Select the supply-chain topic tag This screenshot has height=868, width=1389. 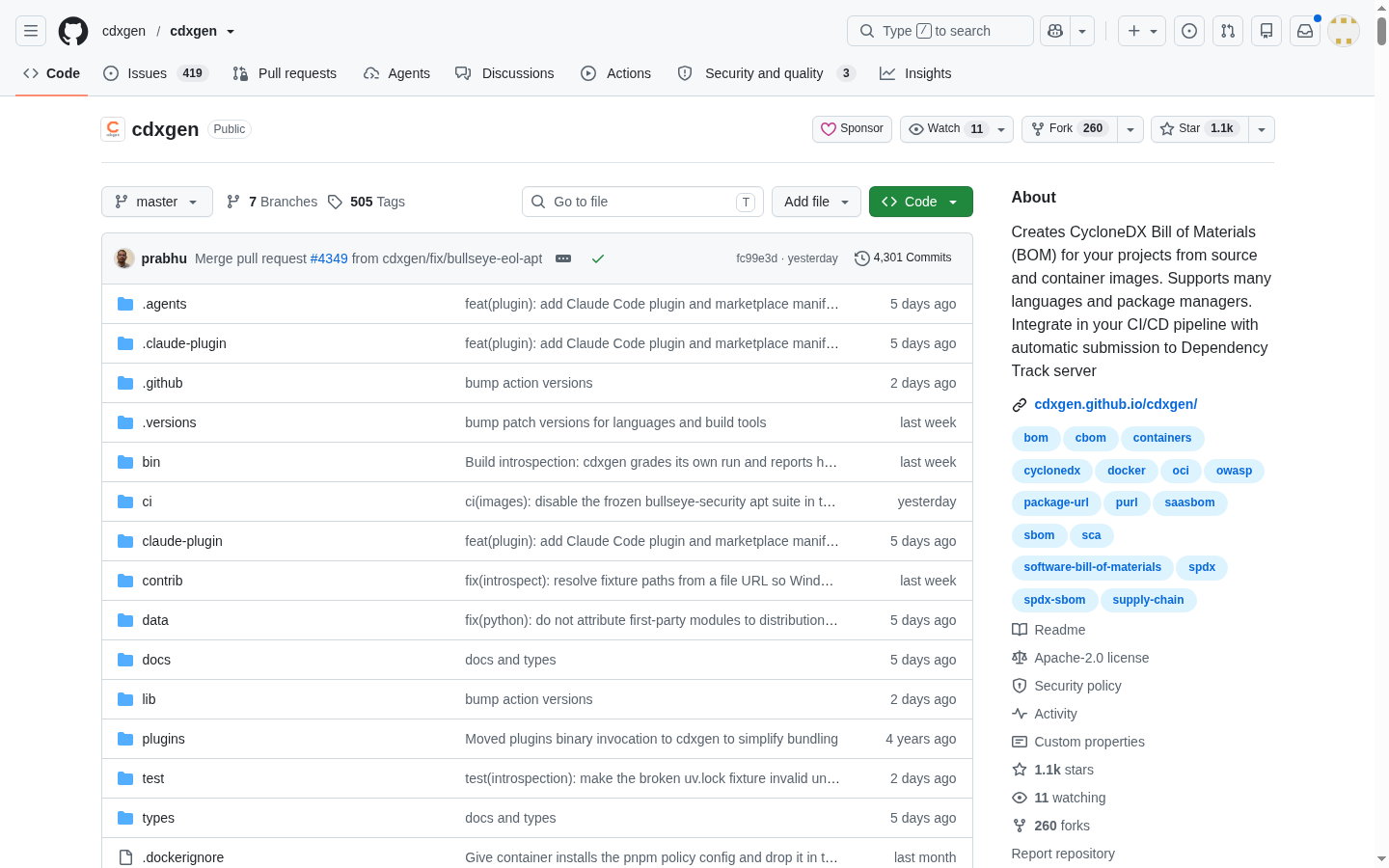pos(1148,600)
